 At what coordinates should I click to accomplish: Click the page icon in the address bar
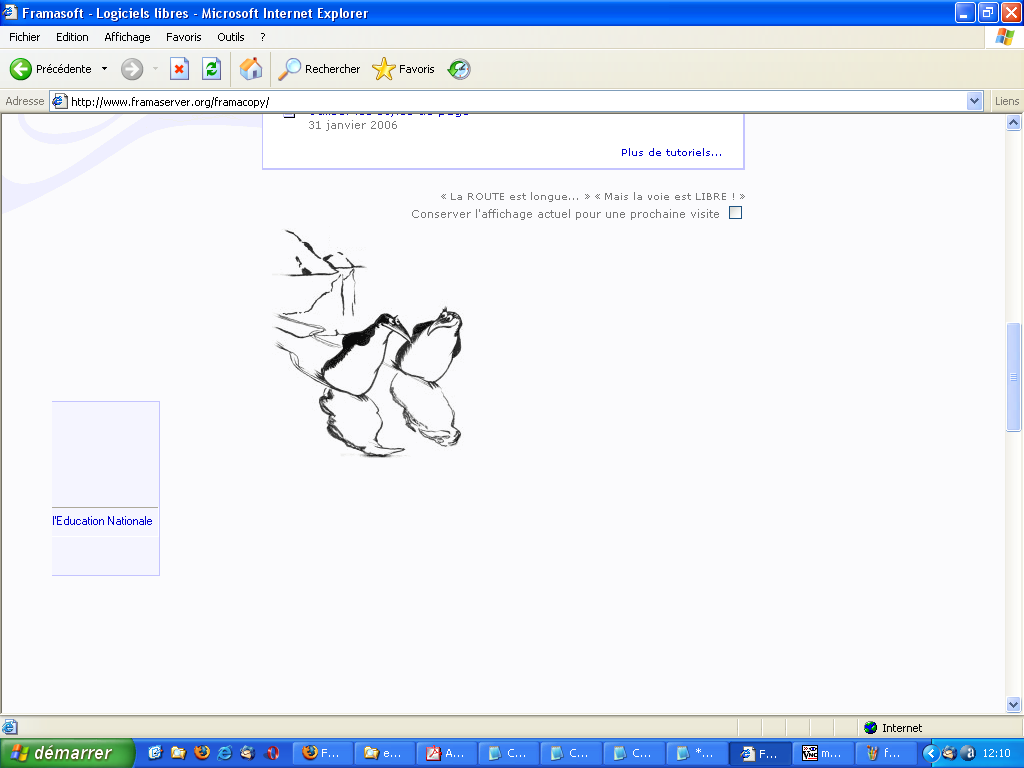[x=59, y=101]
